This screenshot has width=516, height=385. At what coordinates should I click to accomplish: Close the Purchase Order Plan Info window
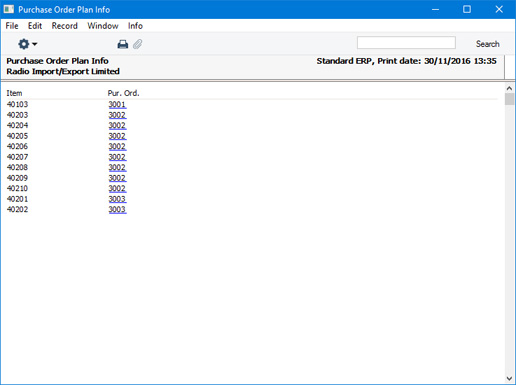click(499, 9)
